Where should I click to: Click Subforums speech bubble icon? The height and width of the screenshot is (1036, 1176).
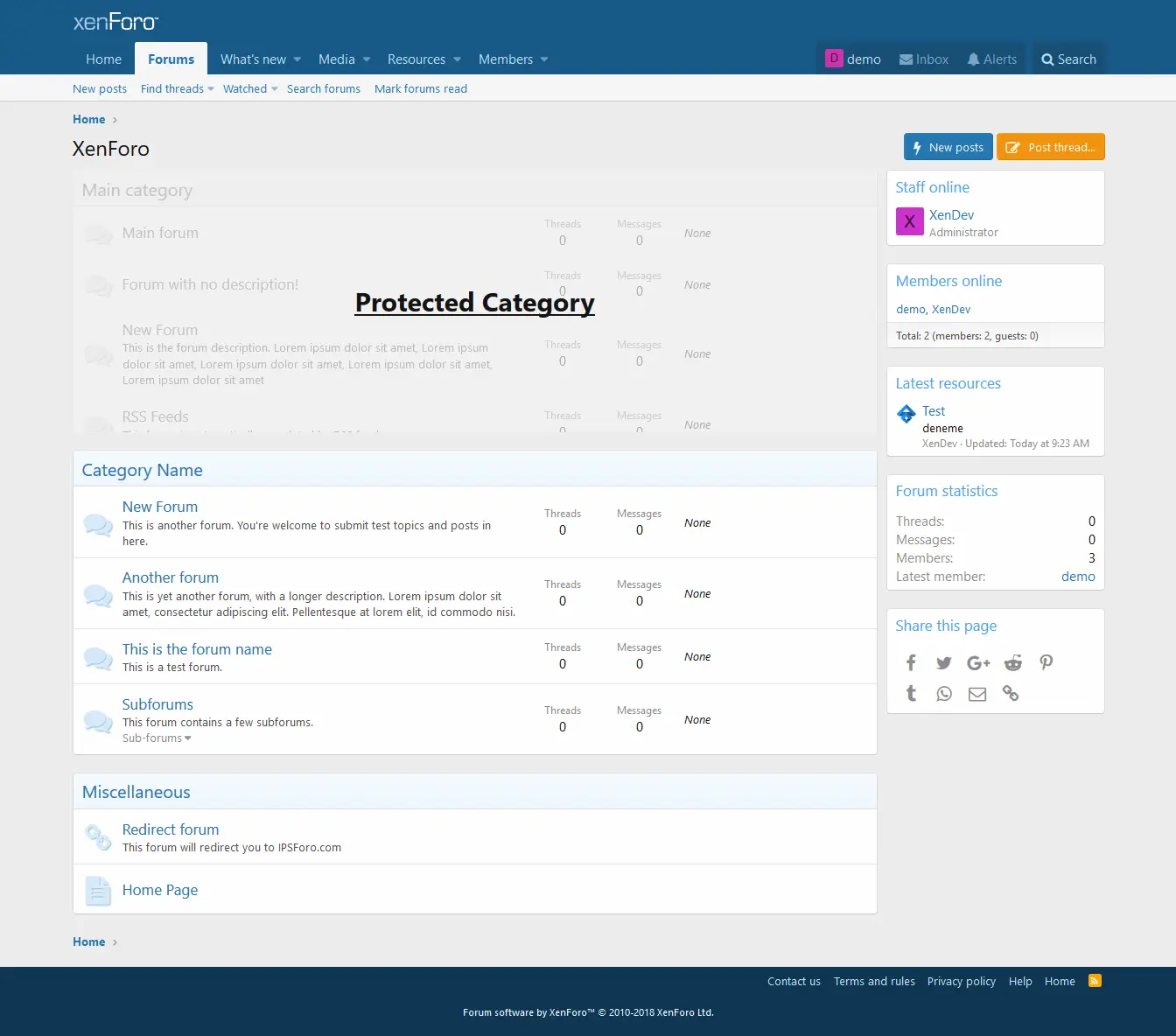[98, 721]
